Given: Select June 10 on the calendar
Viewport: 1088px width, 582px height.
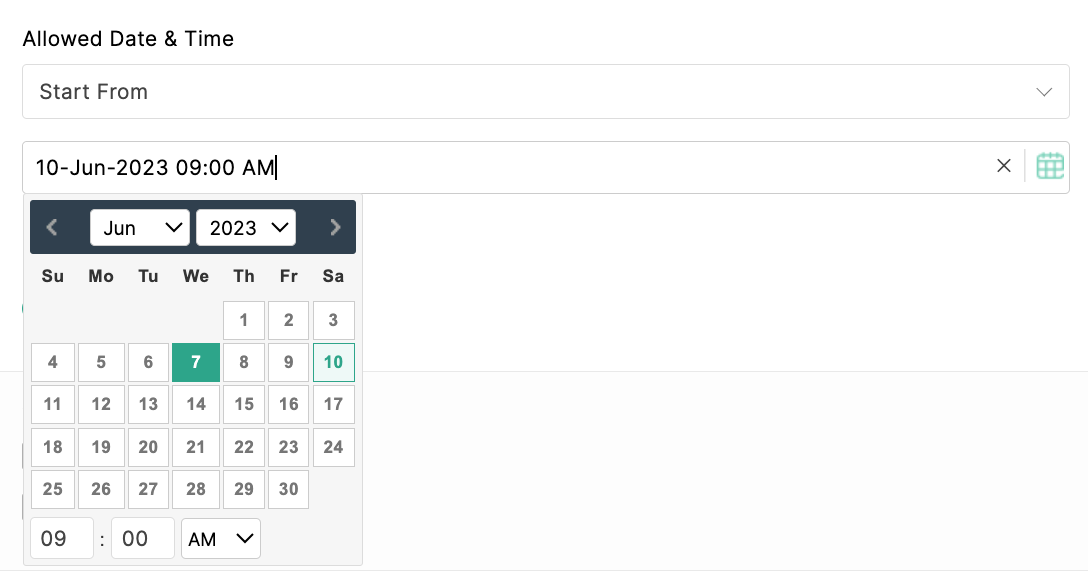Looking at the screenshot, I should [334, 362].
